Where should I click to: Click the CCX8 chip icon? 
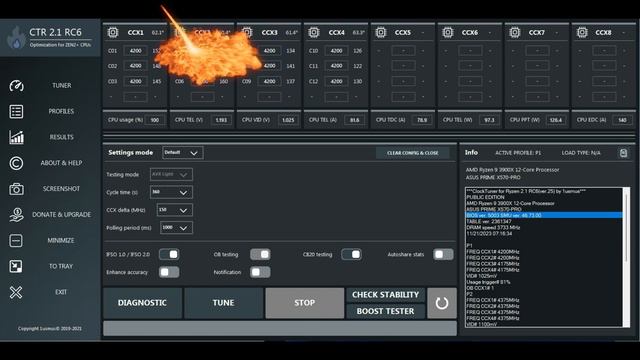(x=582, y=32)
